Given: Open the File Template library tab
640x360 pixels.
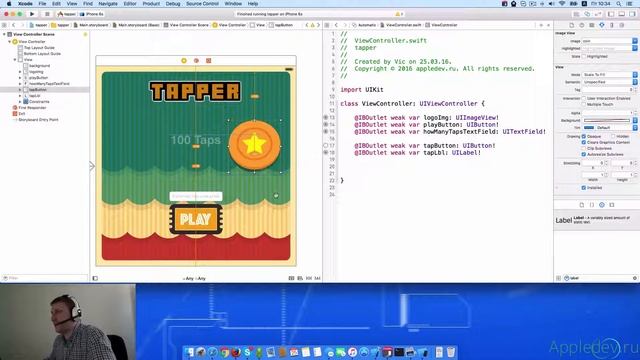Looking at the screenshot, I should click(582, 205).
